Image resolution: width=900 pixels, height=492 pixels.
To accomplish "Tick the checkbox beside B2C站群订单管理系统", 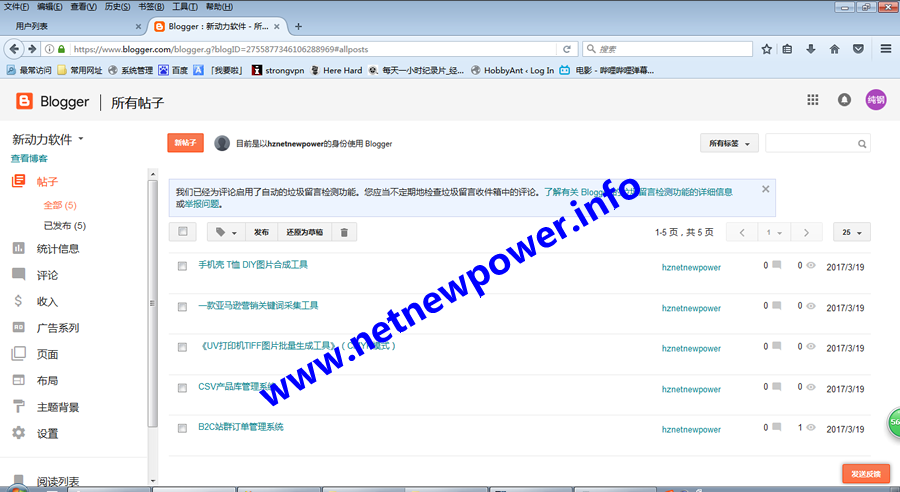I will coord(182,428).
